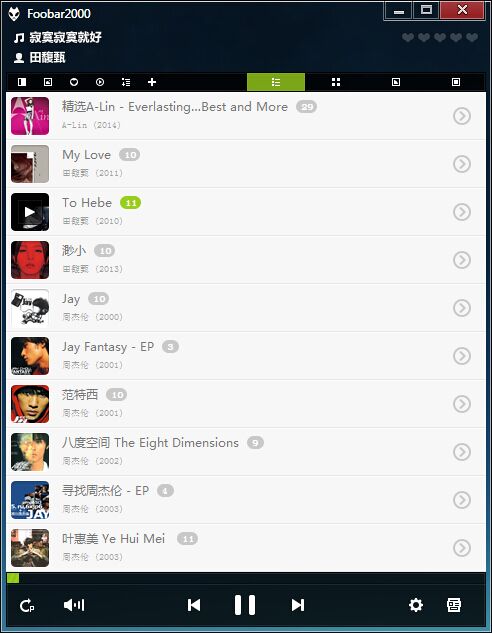This screenshot has width=492, height=633.
Task: Switch to the album list view tab
Action: (x=276, y=82)
